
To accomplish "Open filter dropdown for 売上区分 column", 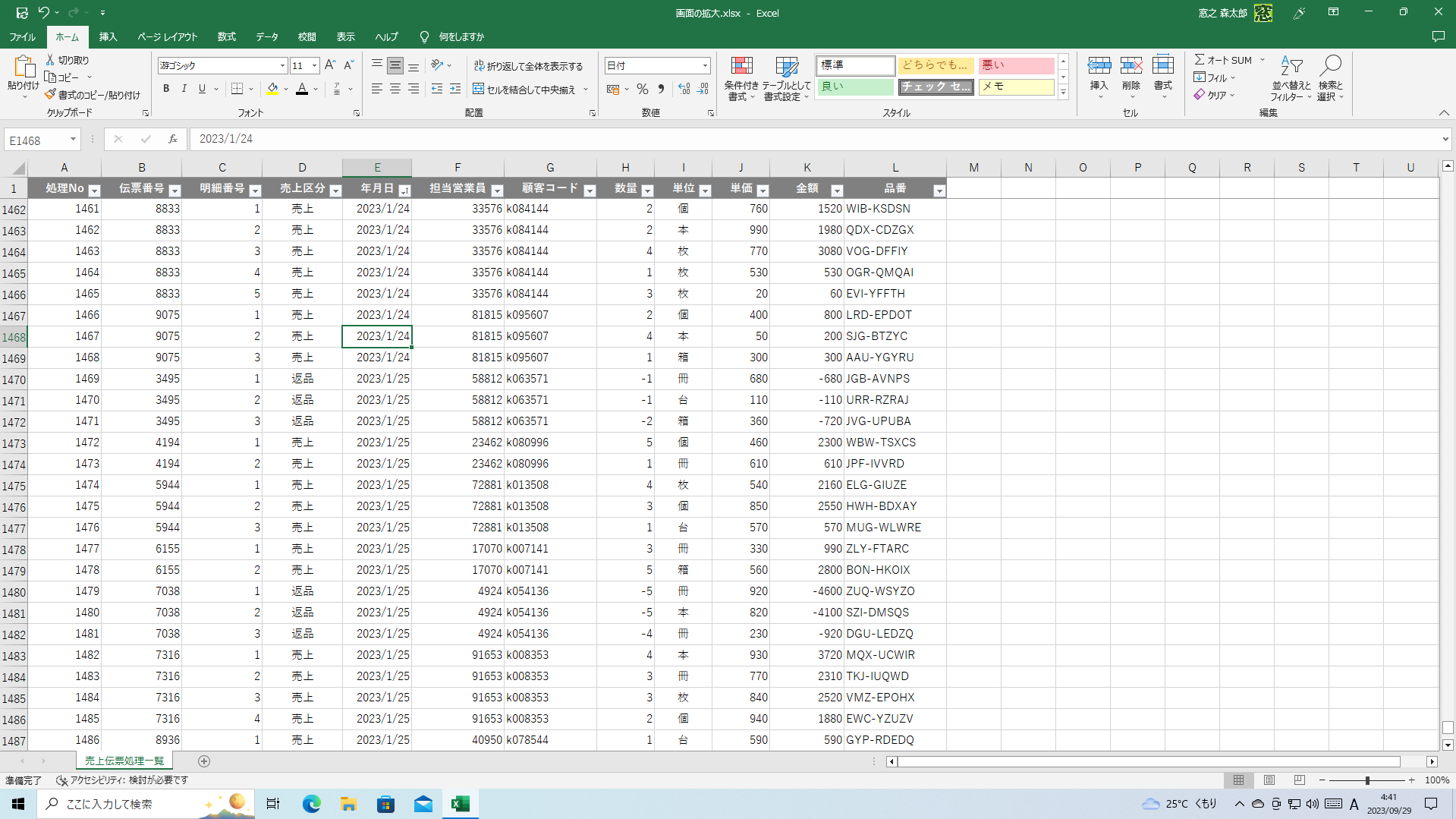I will (x=335, y=191).
